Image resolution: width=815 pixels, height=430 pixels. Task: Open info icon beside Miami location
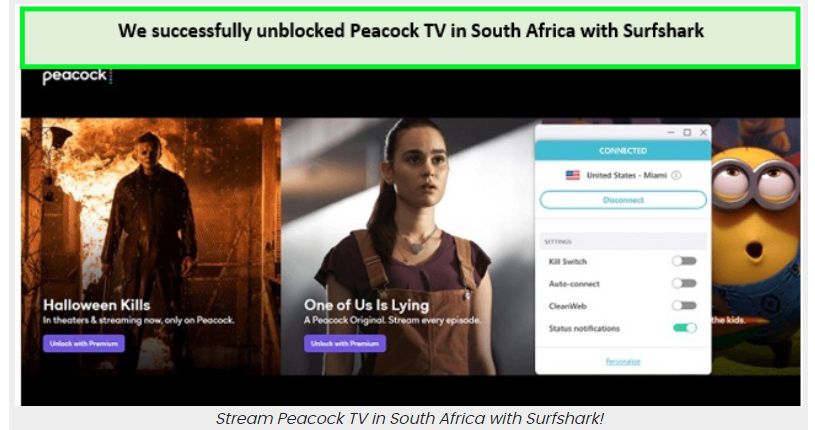676,175
